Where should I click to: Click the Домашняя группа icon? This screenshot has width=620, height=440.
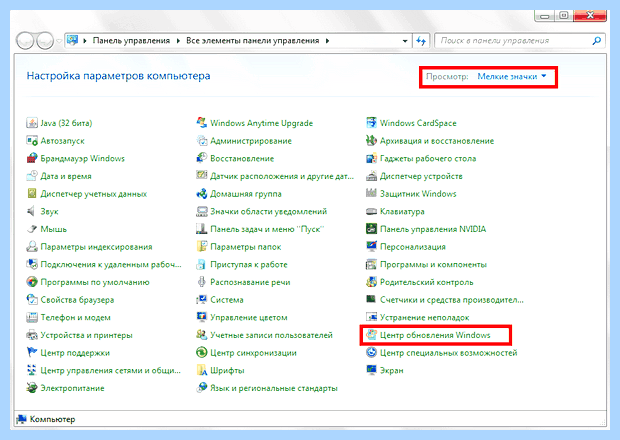(202, 194)
